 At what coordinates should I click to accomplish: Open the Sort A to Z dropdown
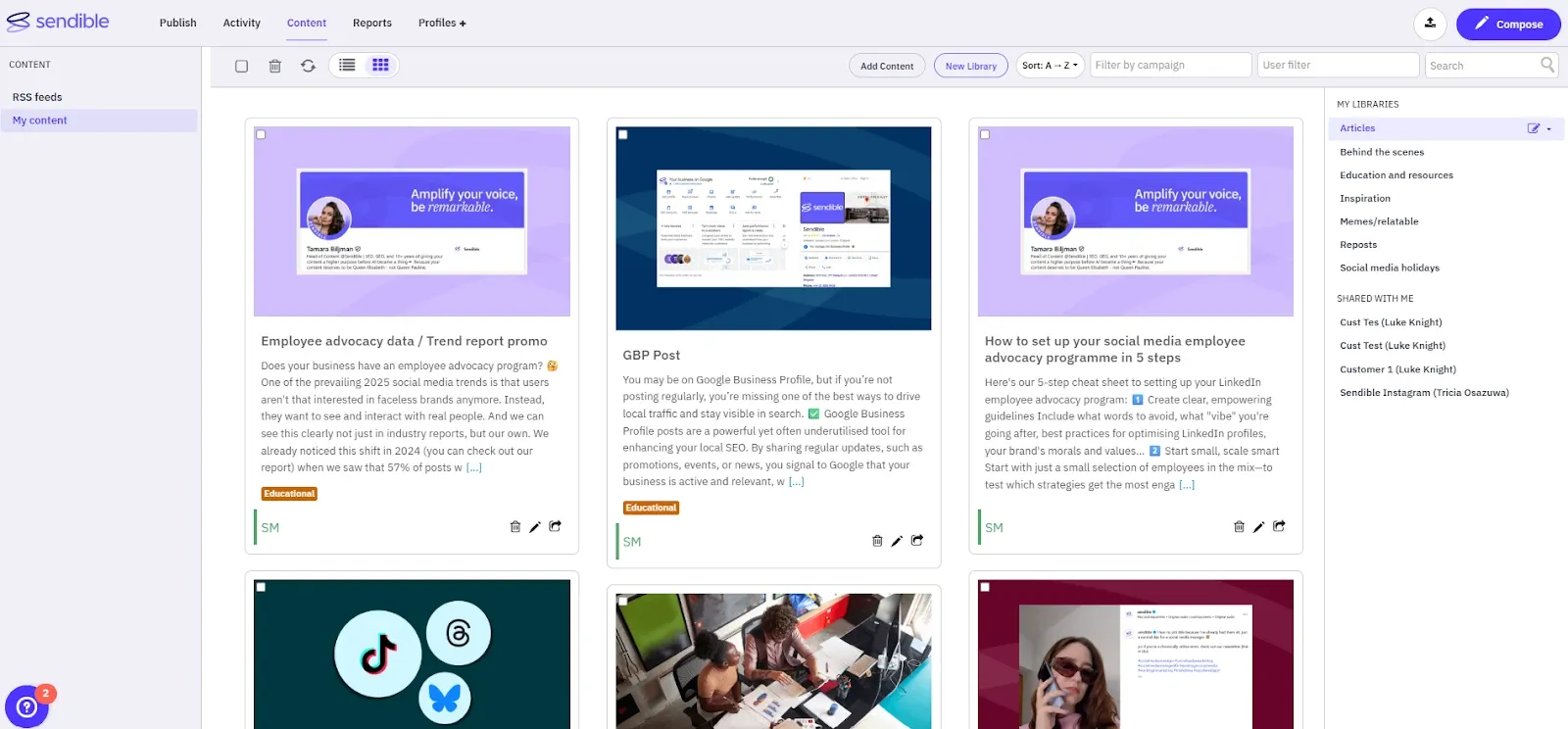coord(1050,66)
